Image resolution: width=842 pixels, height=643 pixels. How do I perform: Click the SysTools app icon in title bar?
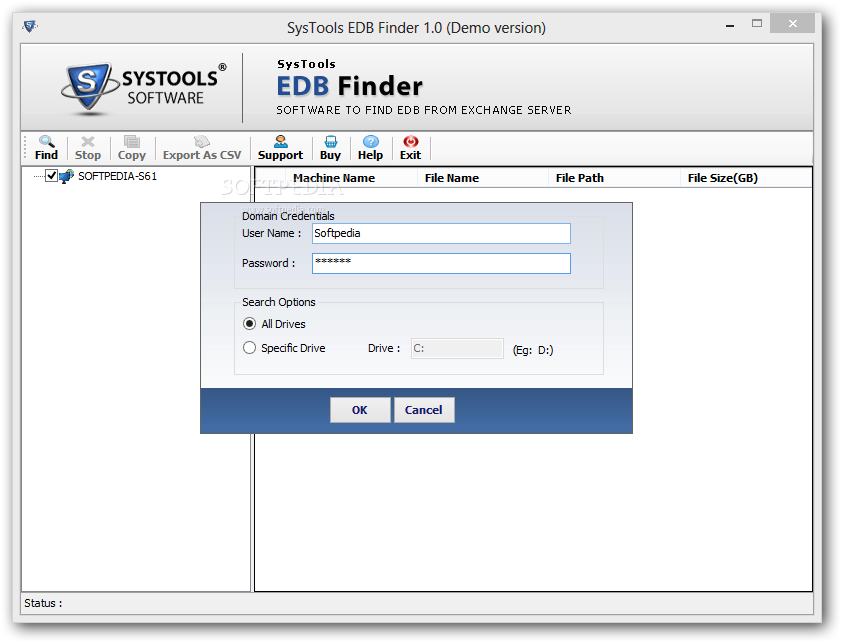pyautogui.click(x=30, y=26)
